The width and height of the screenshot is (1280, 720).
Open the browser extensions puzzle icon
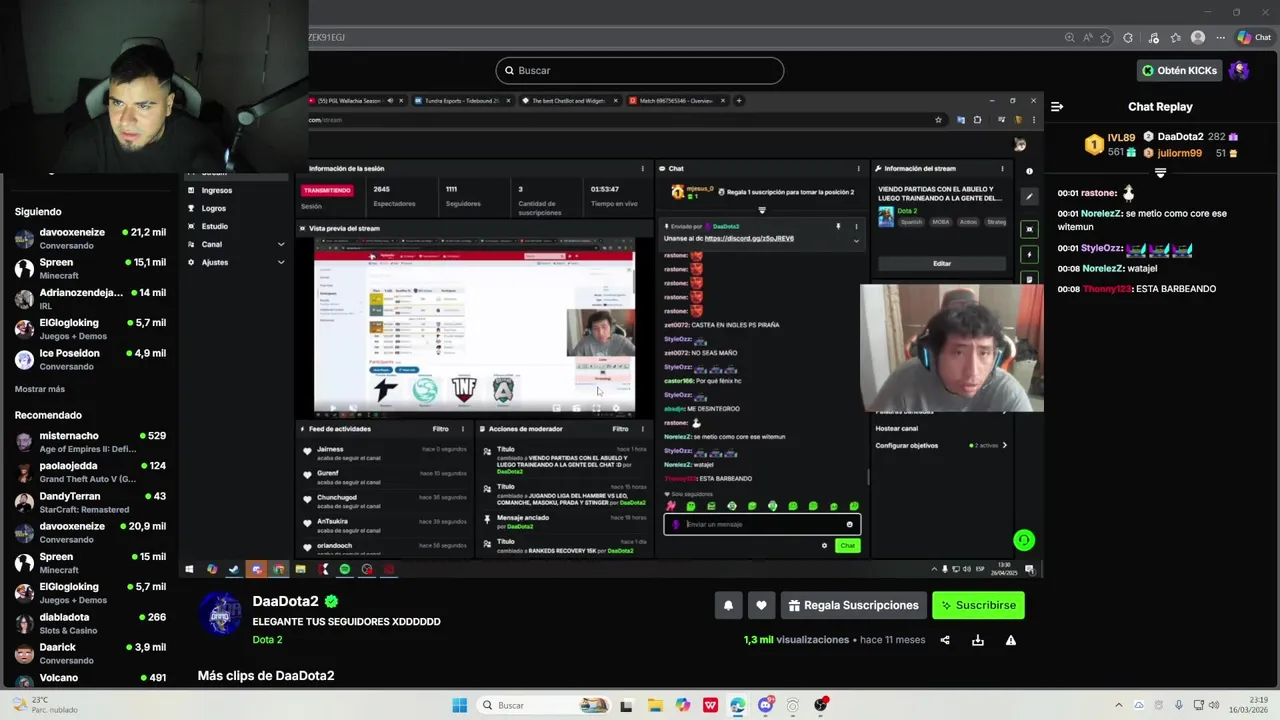coord(1128,38)
